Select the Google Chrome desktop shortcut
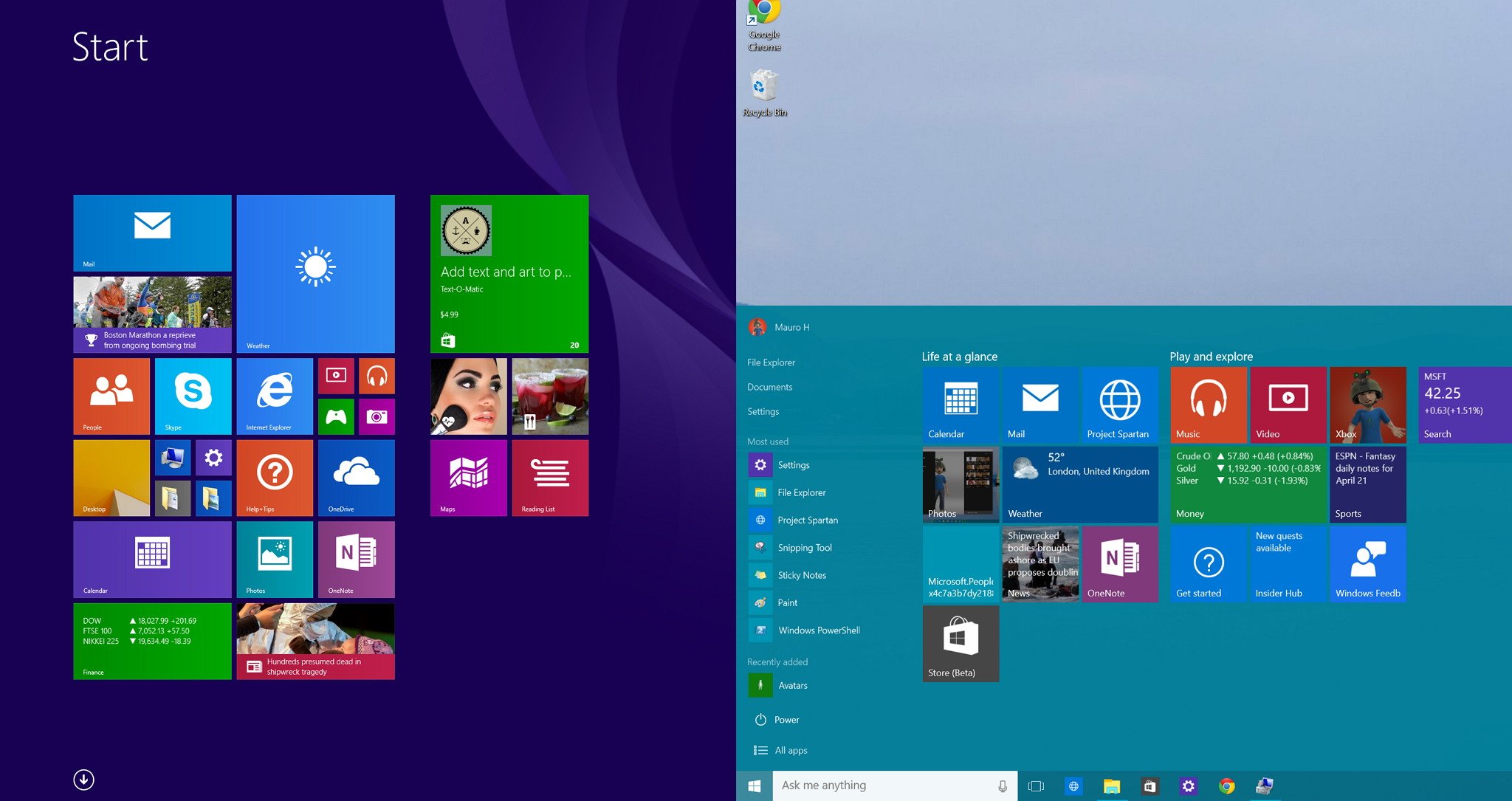 [x=764, y=26]
